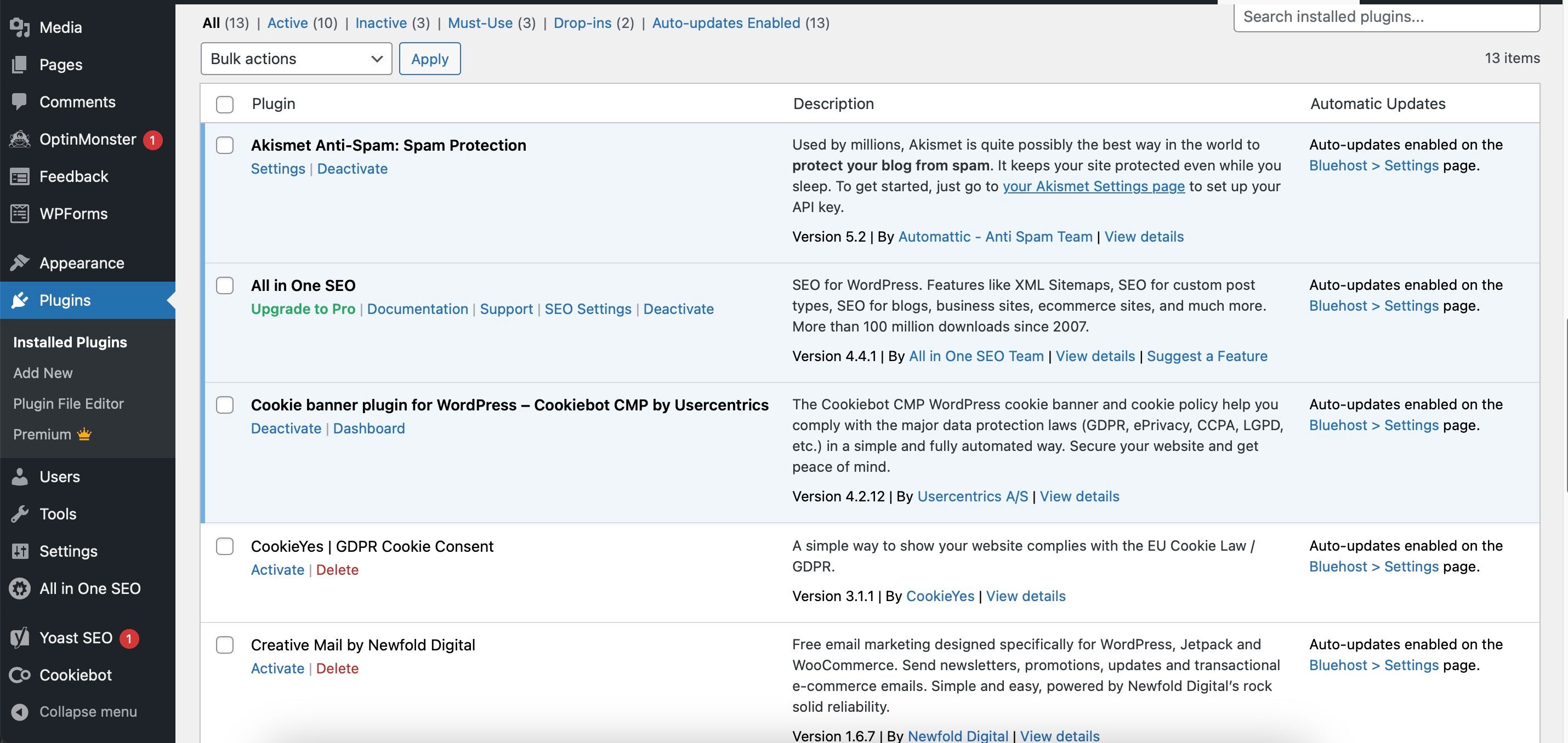1568x743 pixels.
Task: Click the OptinMonster monster icon
Action: pos(20,139)
